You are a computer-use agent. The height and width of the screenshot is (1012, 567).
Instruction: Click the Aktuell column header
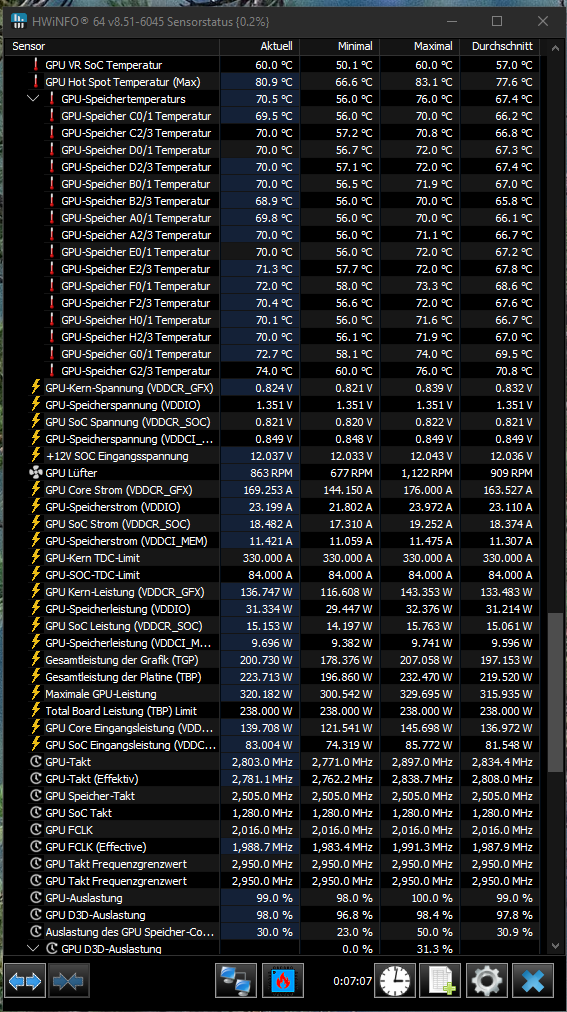[259, 46]
